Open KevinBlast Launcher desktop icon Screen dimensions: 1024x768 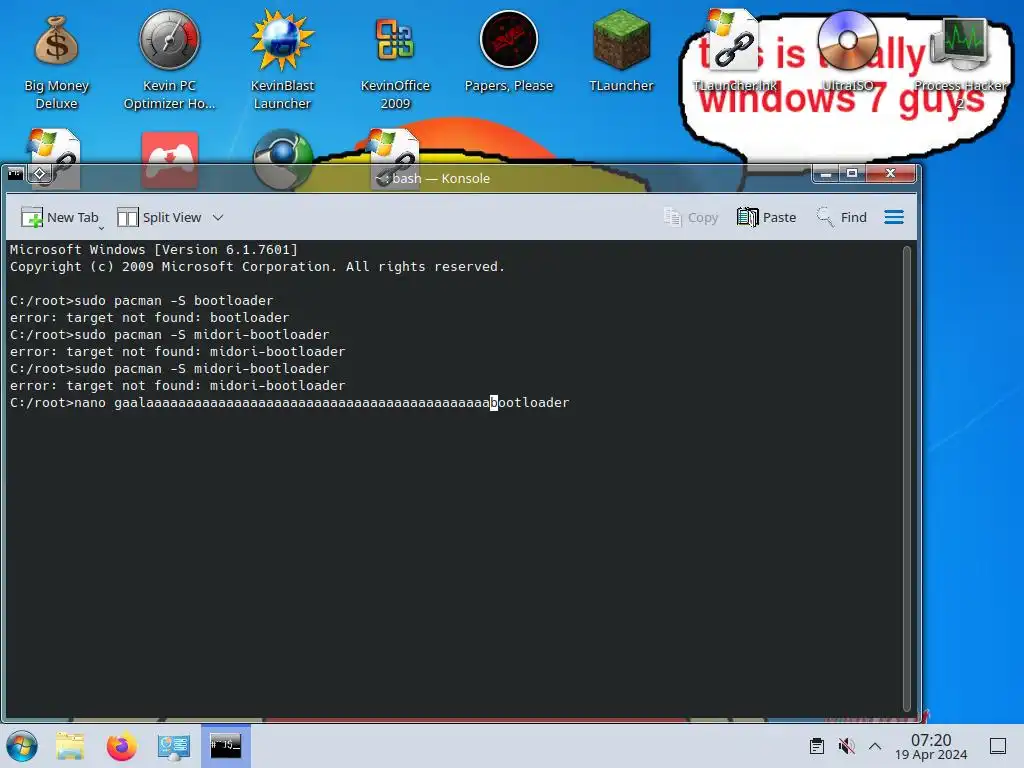tap(282, 60)
